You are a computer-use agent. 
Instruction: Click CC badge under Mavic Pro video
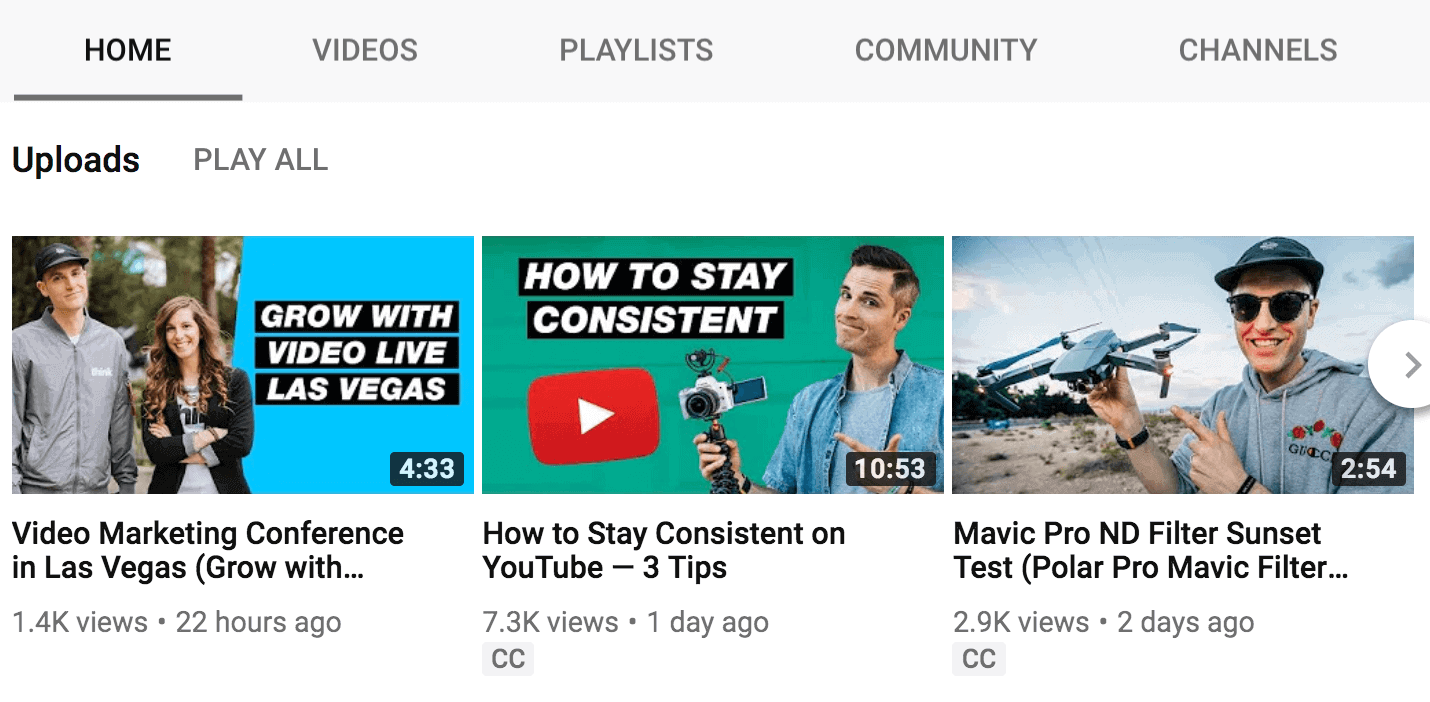979,659
